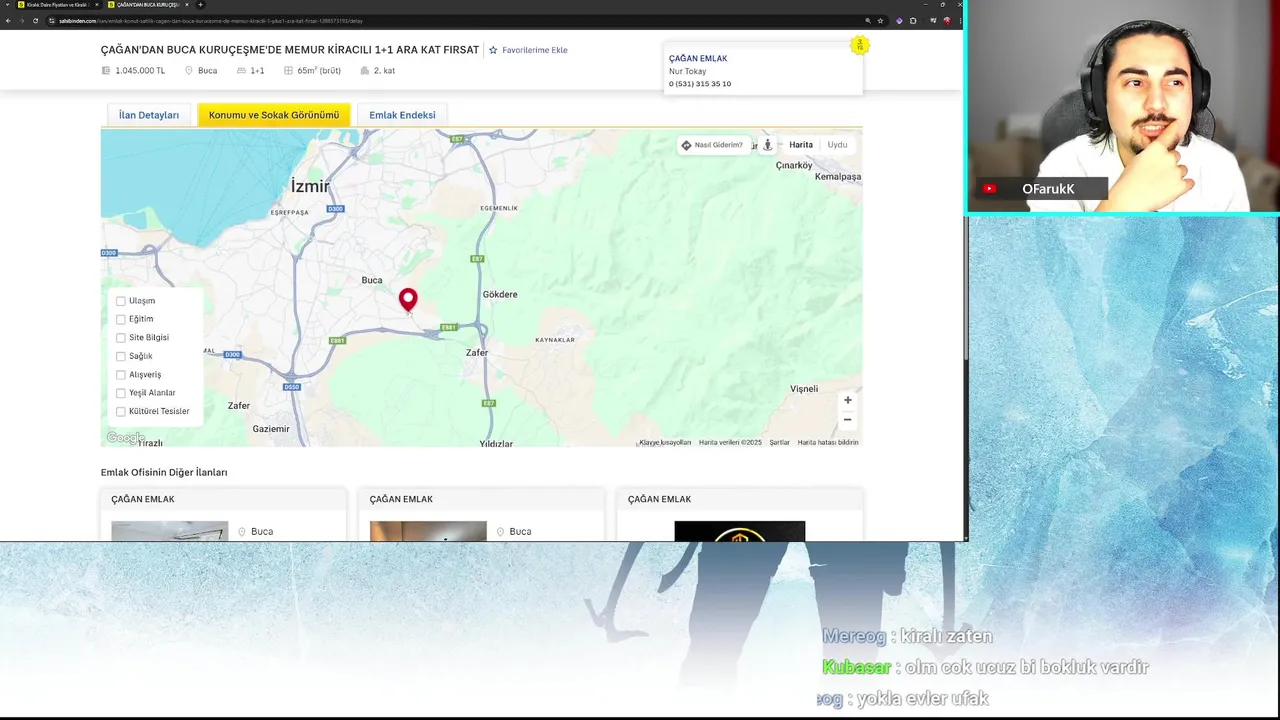This screenshot has height=720, width=1280.
Task: Zoom in on map with plus button
Action: [x=847, y=400]
